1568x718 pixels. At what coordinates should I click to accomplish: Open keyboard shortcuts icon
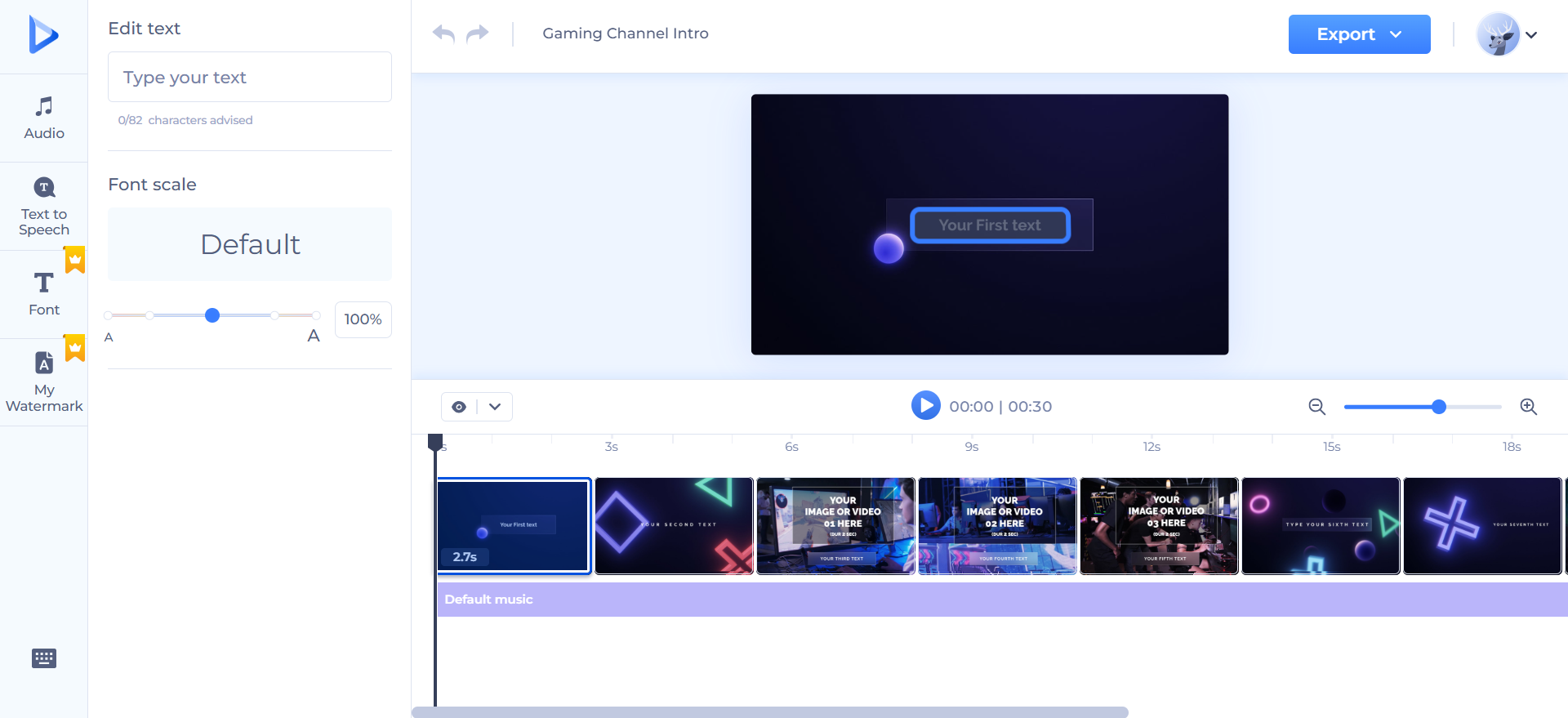coord(44,658)
